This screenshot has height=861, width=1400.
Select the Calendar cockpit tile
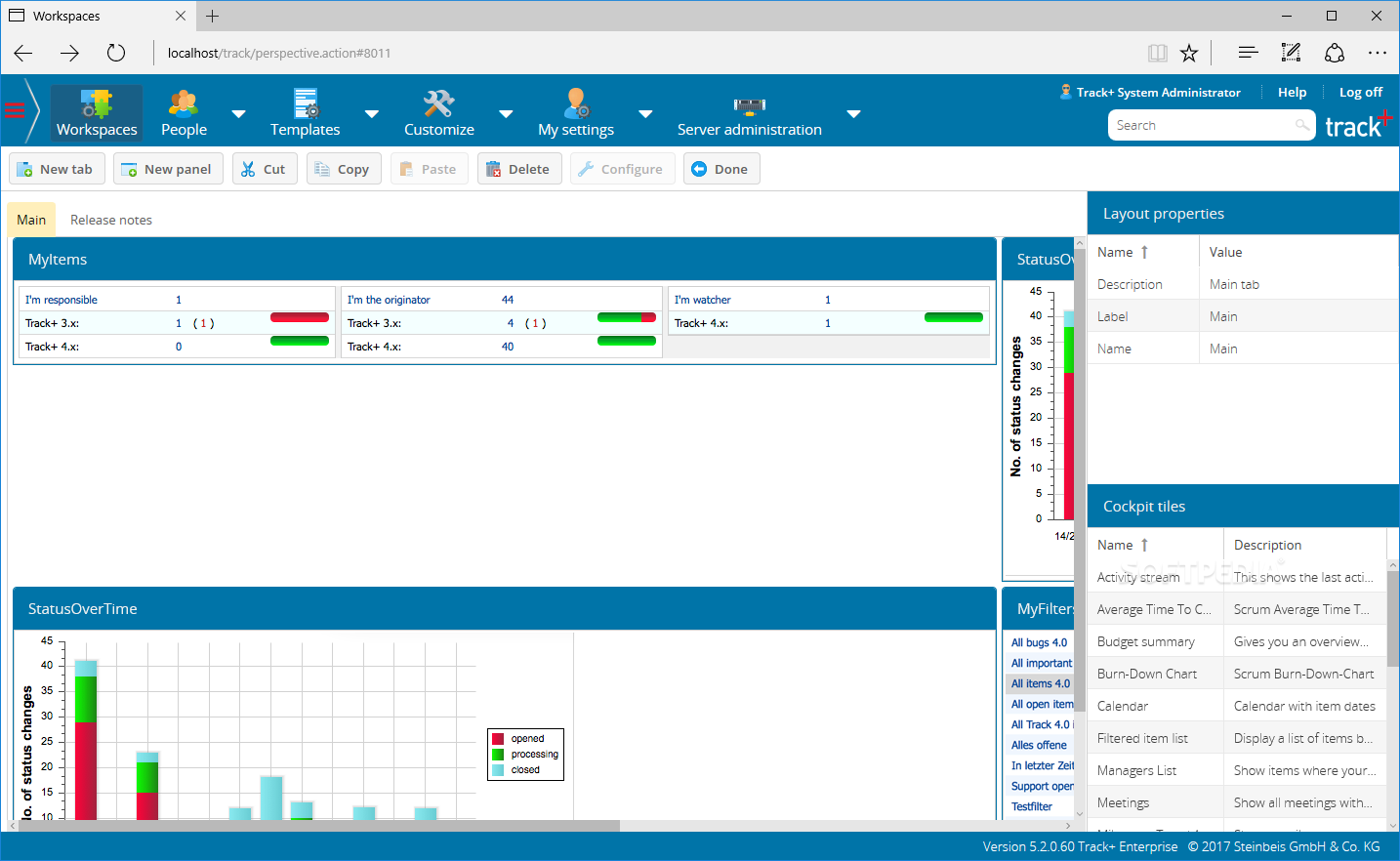(1237, 706)
